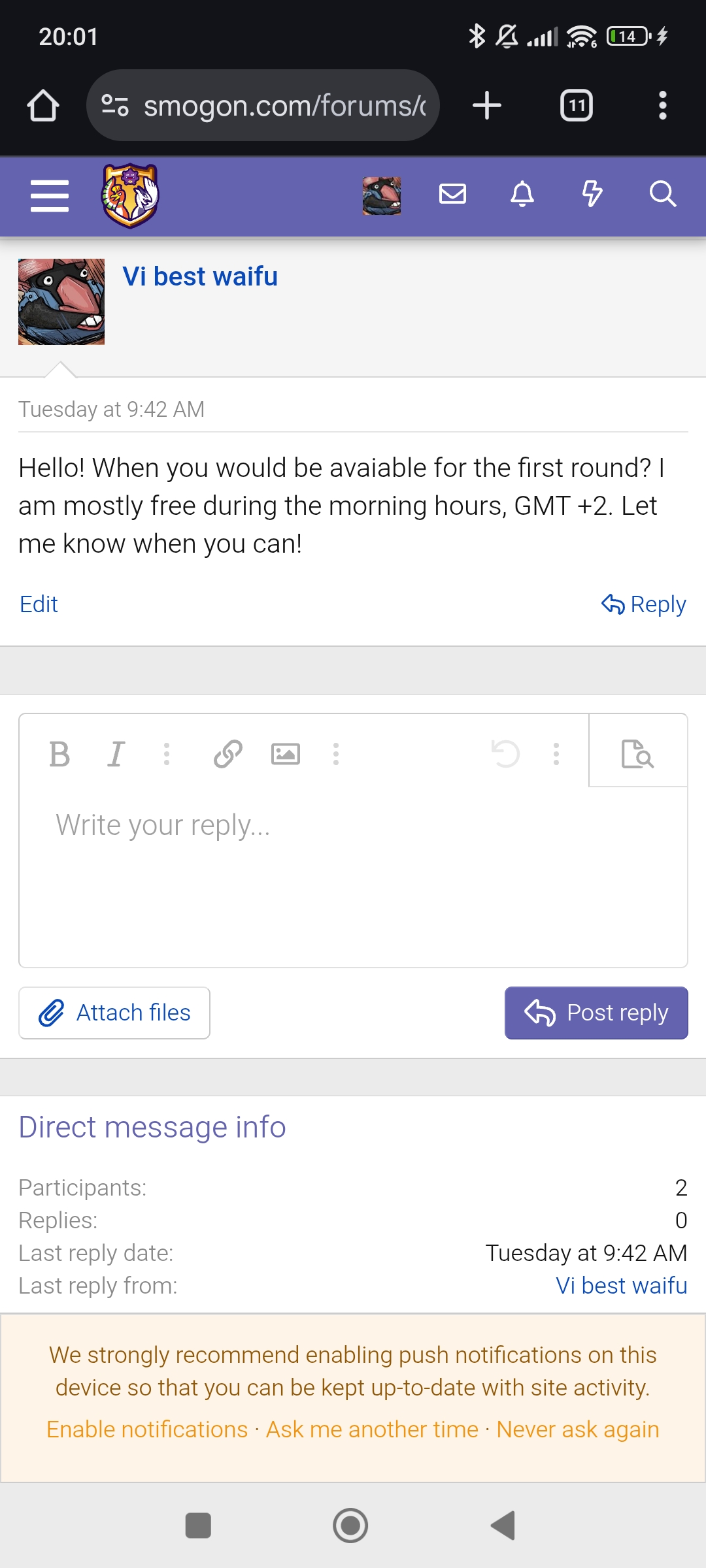This screenshot has width=706, height=1568.
Task: Open the direct messages envelope icon
Action: 452,194
